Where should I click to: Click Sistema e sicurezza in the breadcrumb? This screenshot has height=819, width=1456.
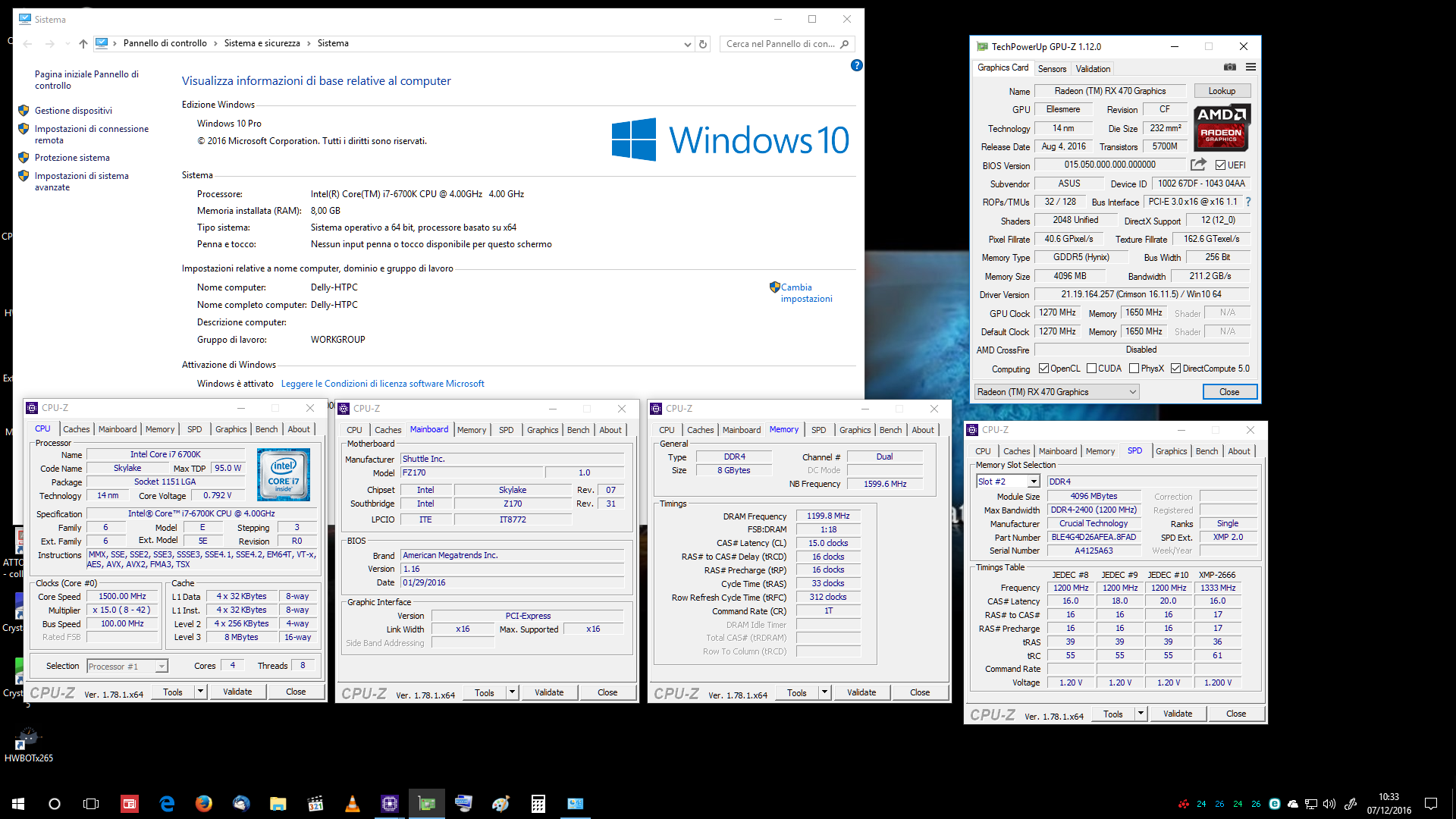[x=262, y=43]
